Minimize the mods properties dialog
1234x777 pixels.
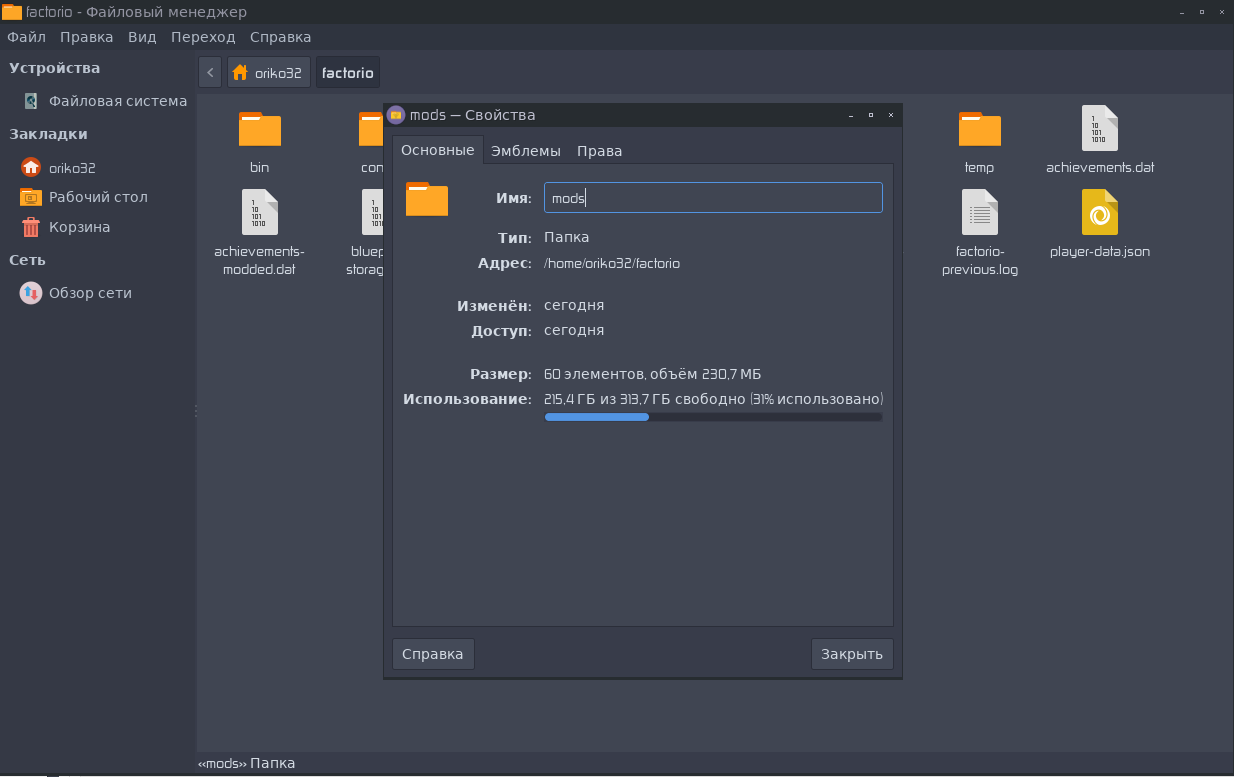click(x=850, y=115)
